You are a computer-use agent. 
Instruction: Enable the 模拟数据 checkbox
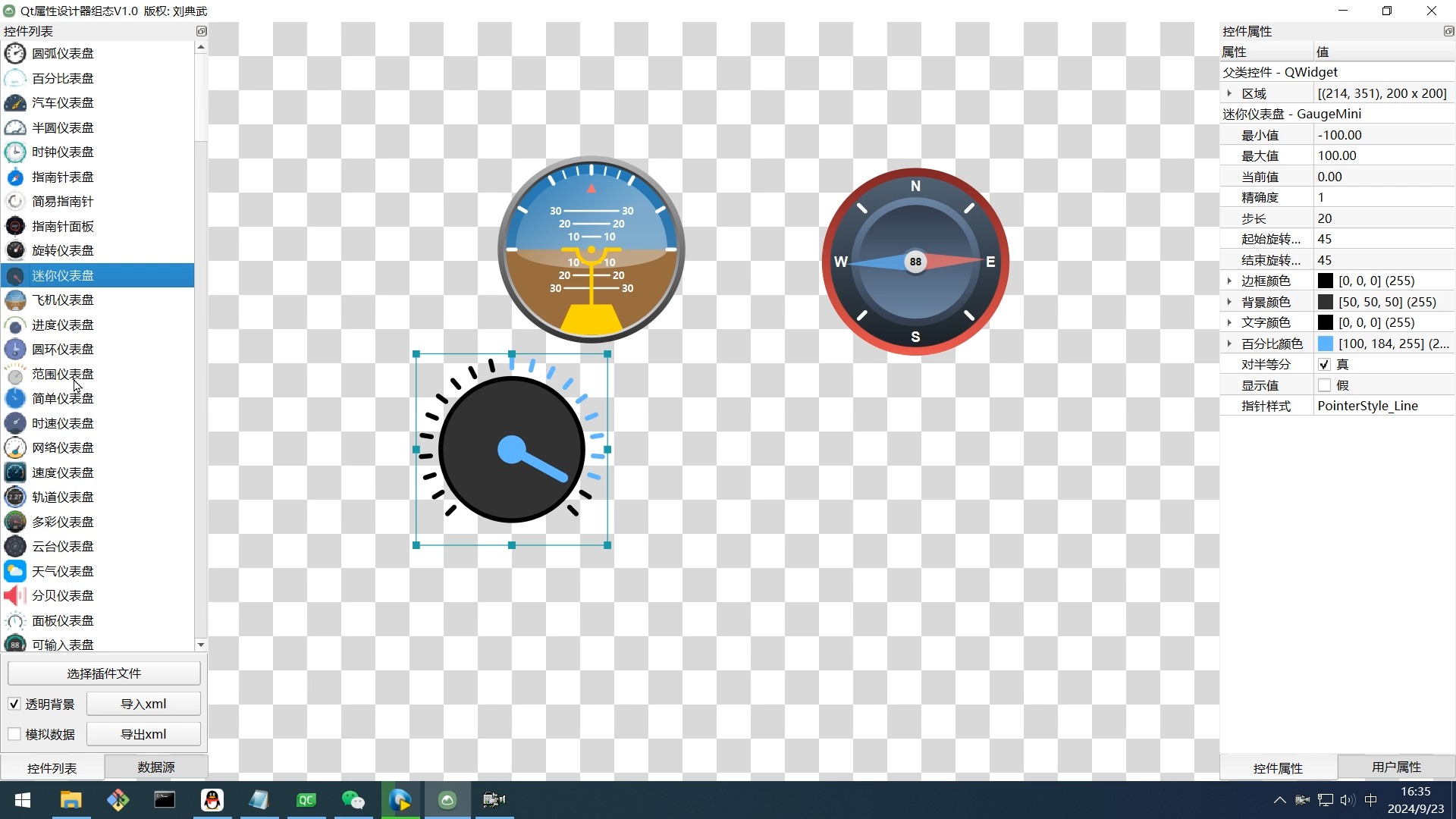pyautogui.click(x=14, y=734)
